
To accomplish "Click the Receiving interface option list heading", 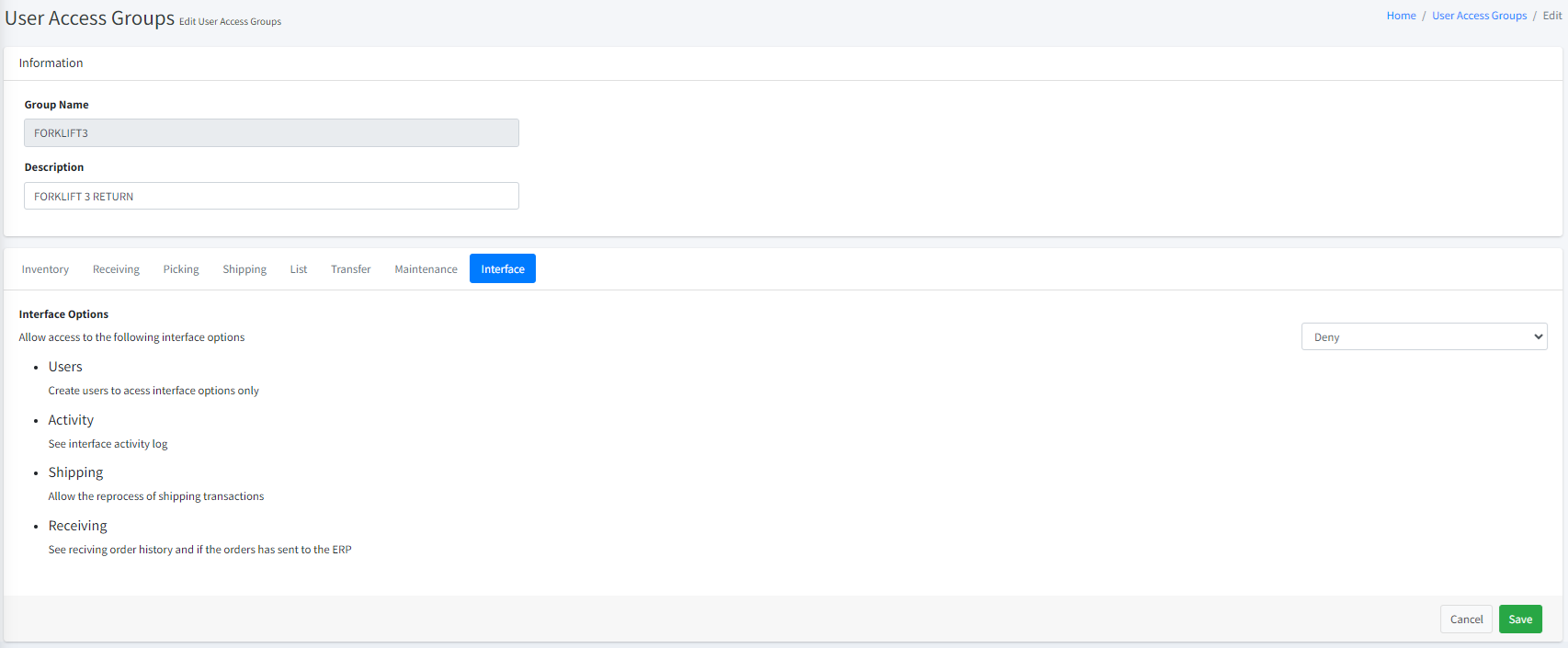I will tap(77, 526).
